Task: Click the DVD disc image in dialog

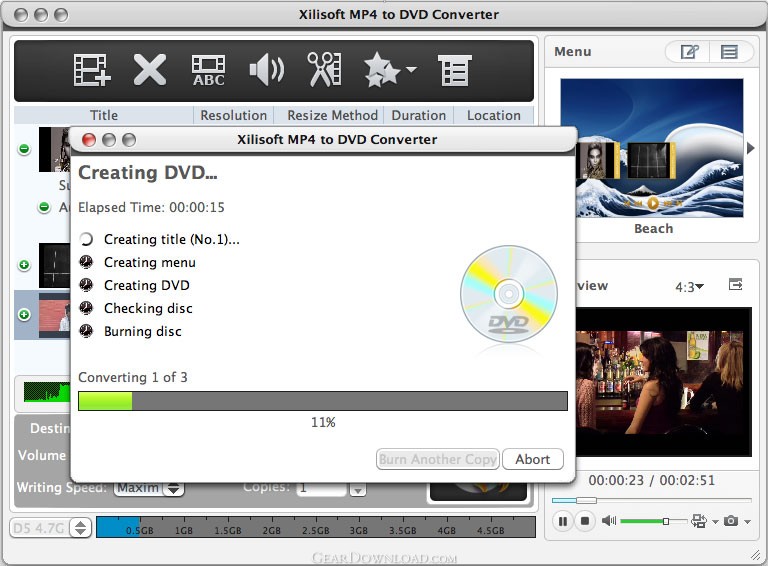Action: point(509,294)
